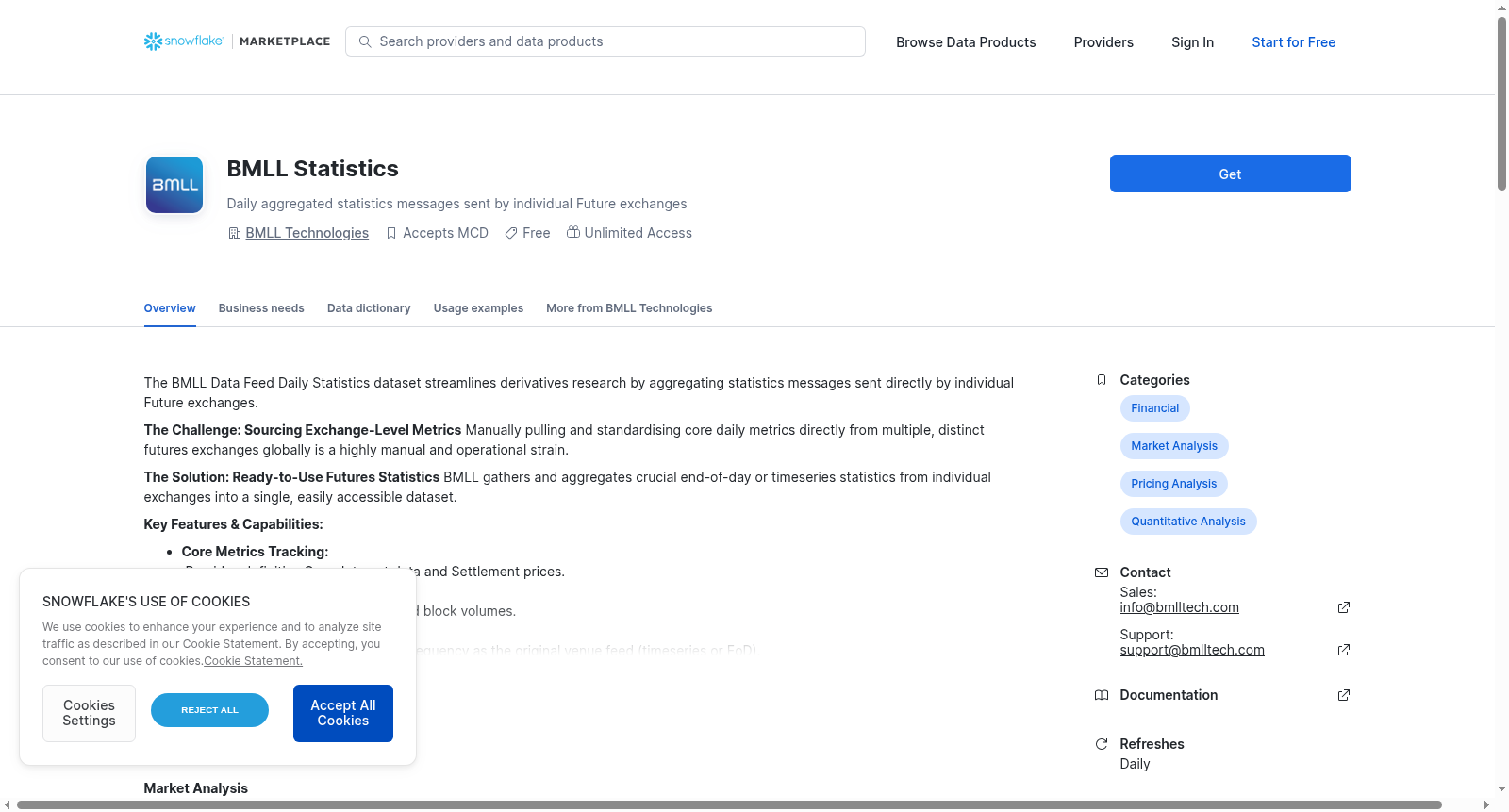
Task: Click the BMLL logo thumbnail
Action: point(174,185)
